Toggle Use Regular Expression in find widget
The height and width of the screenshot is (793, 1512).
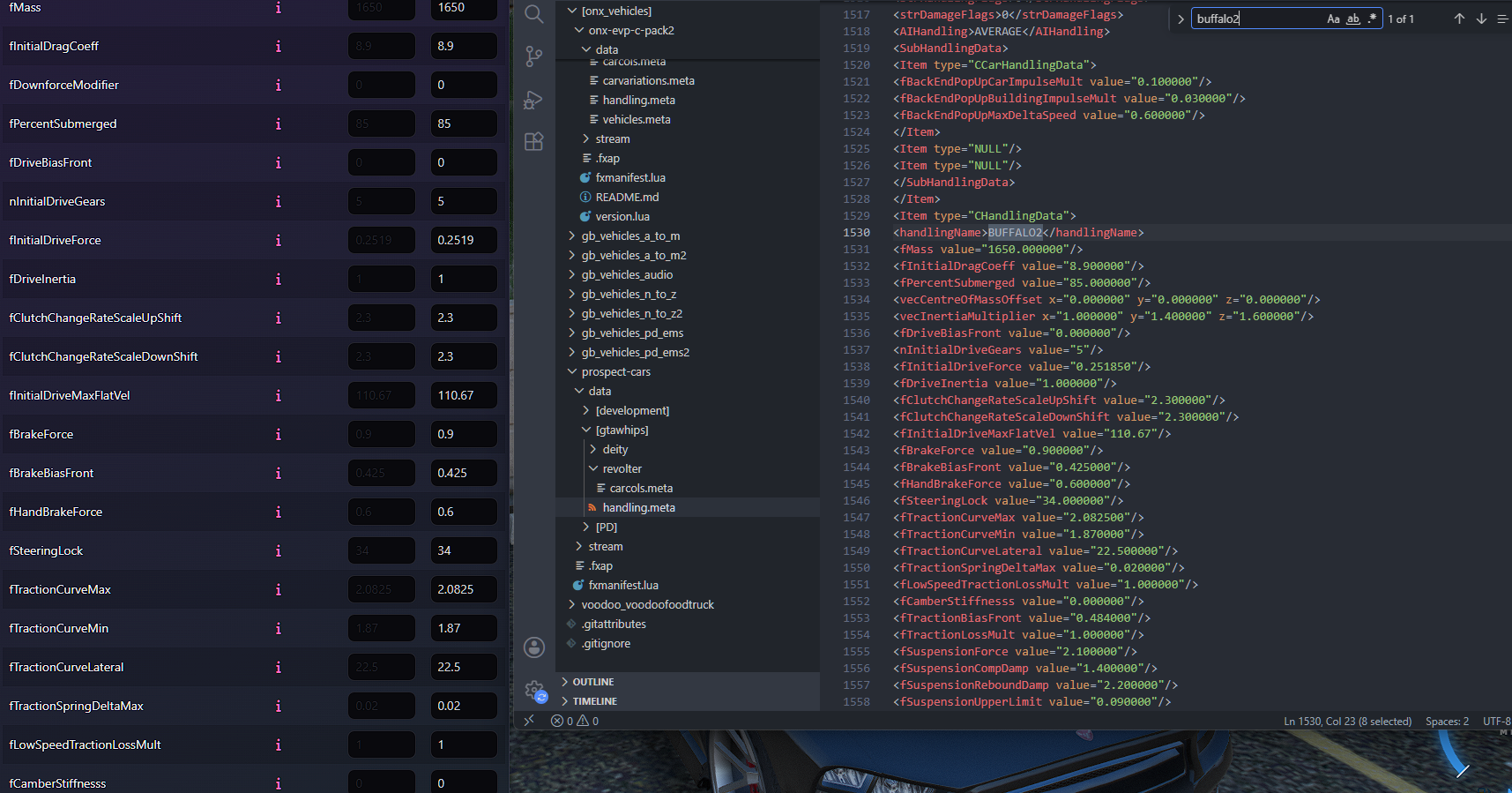click(1373, 19)
